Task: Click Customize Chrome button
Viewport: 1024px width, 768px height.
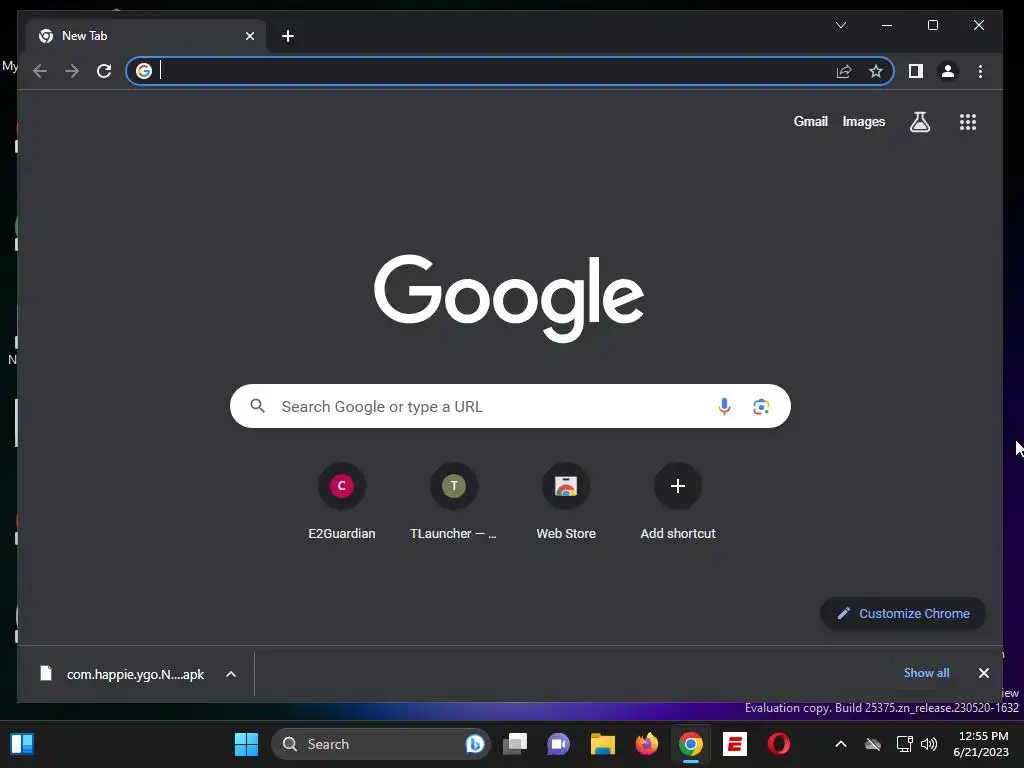Action: point(903,613)
